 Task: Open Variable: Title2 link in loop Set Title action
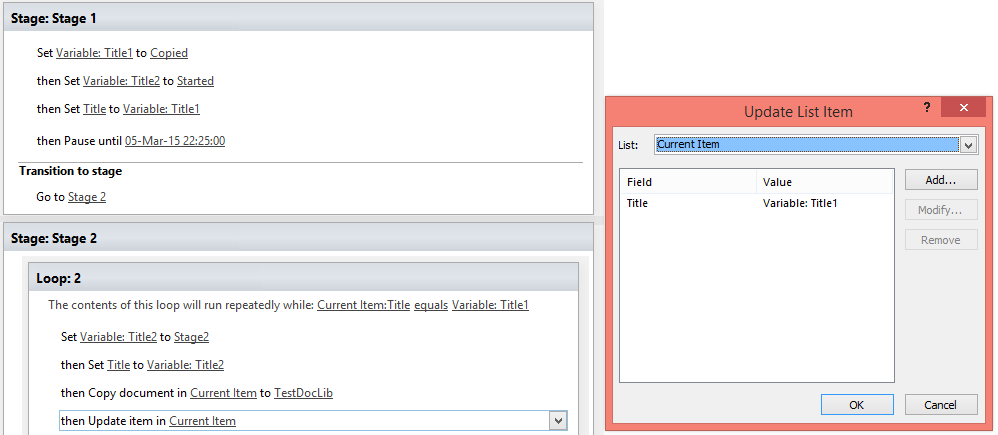[x=185, y=365]
